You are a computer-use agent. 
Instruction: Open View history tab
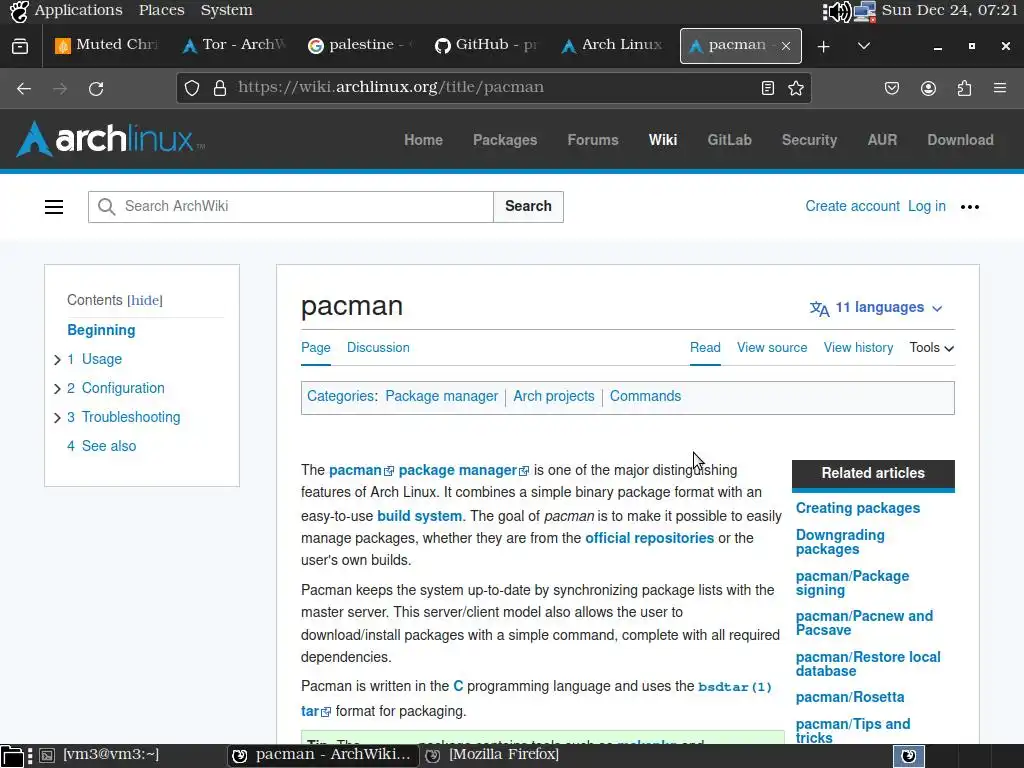pyautogui.click(x=858, y=347)
